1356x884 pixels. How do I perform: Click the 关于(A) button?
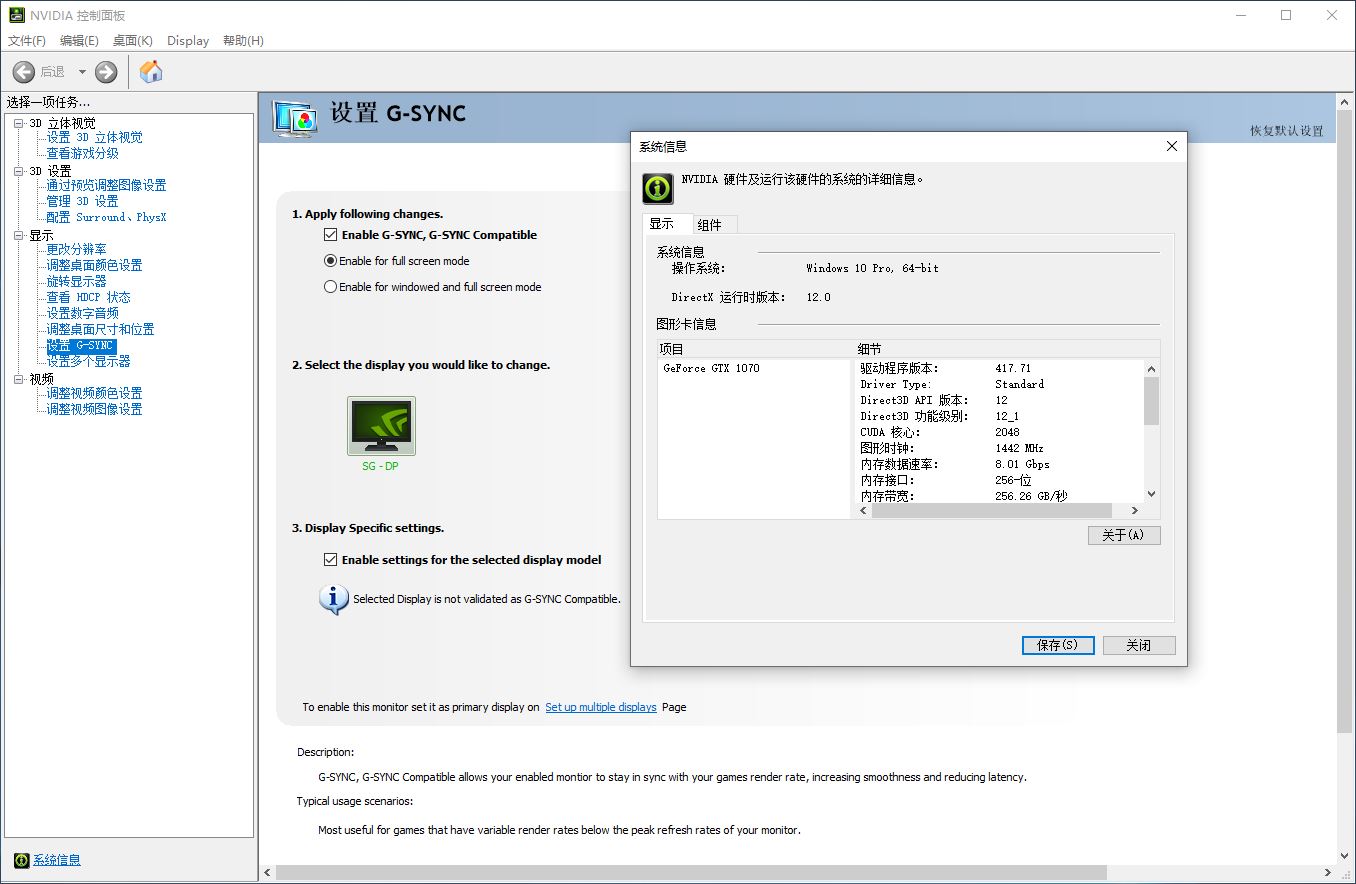coord(1124,535)
